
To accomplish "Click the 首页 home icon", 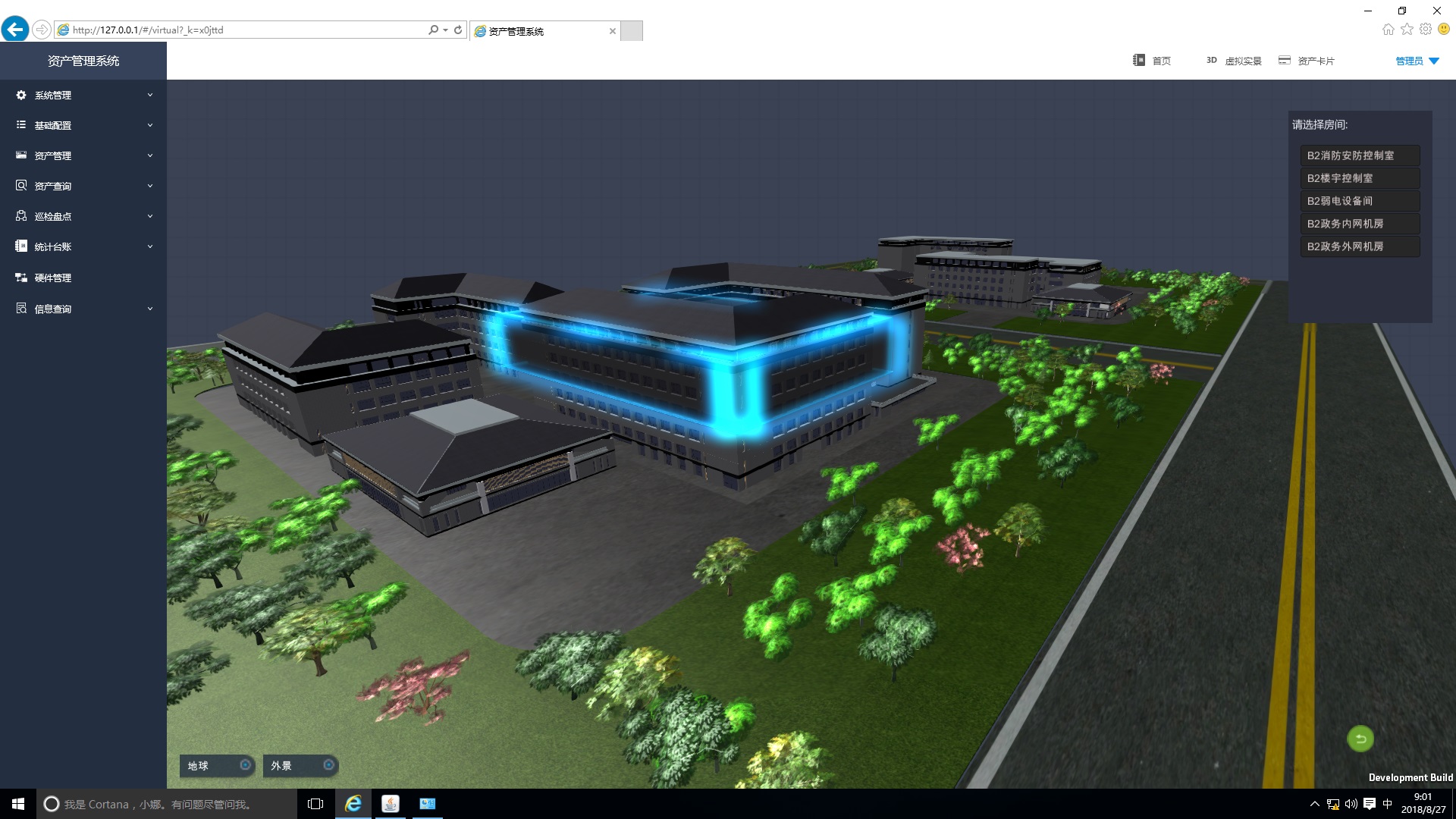I will click(x=1139, y=61).
